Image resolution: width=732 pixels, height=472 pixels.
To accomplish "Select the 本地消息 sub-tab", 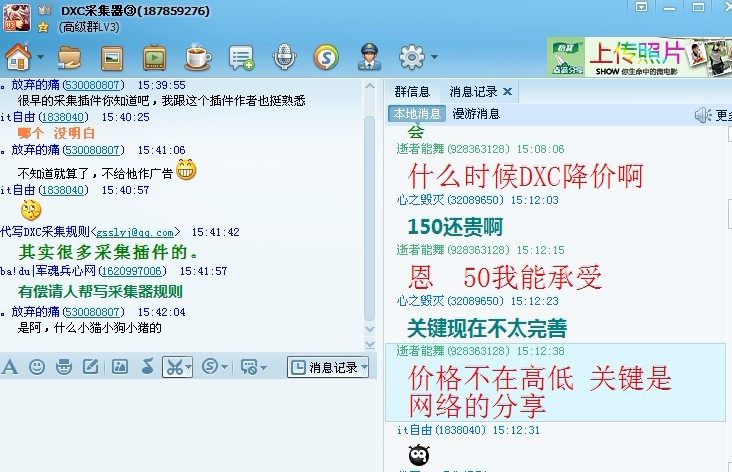I will click(x=417, y=114).
